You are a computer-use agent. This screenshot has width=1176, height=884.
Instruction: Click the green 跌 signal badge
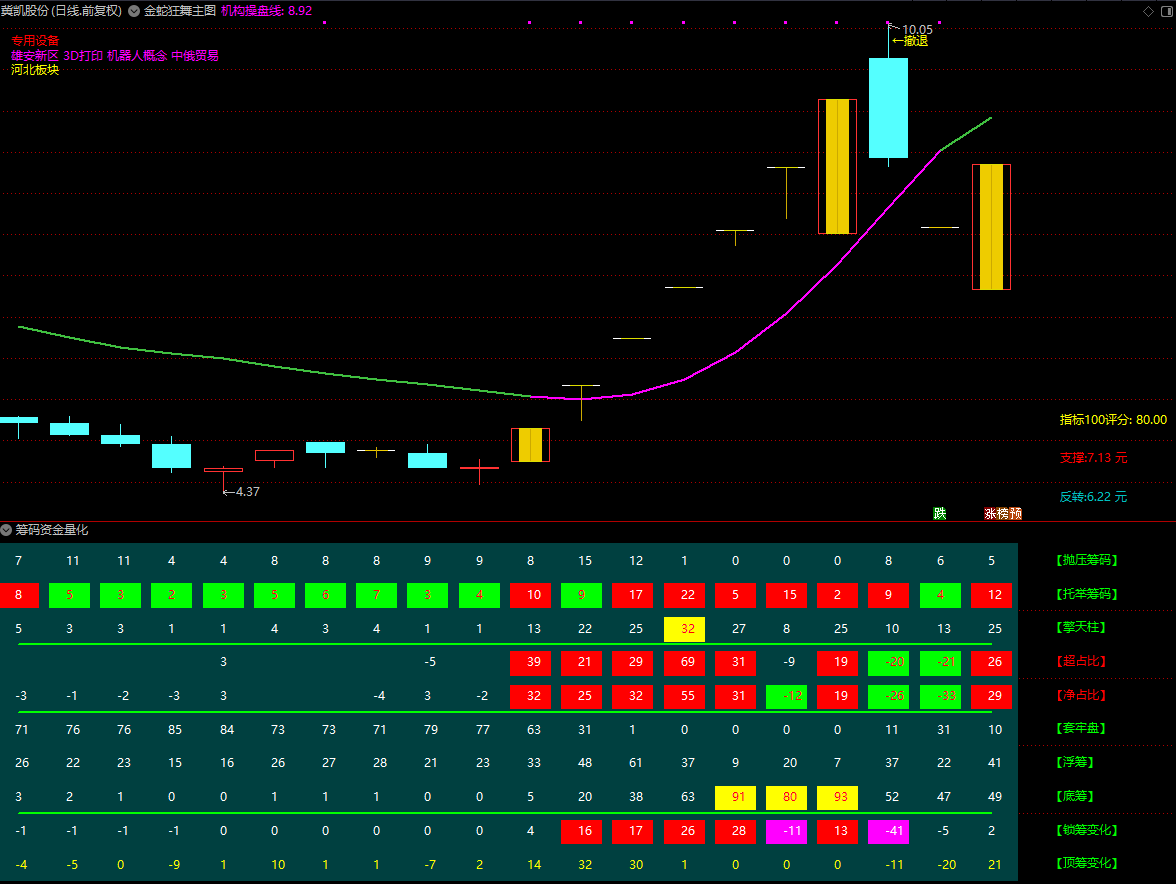940,514
